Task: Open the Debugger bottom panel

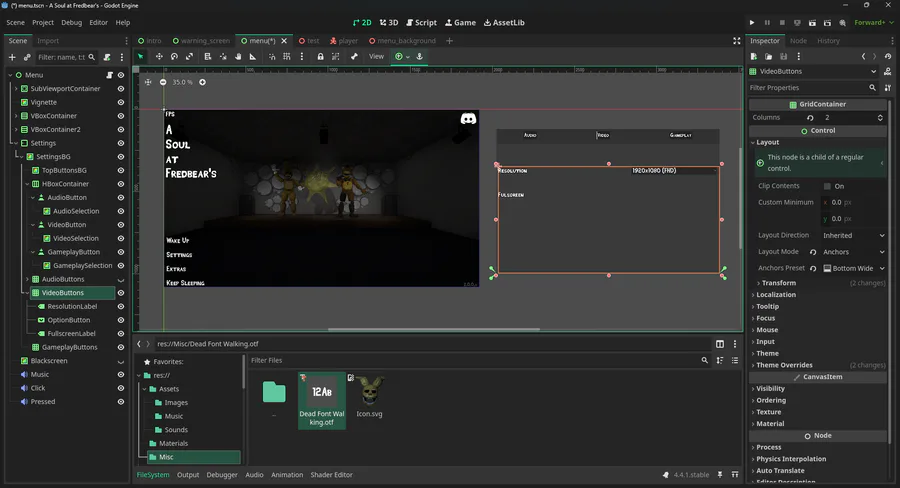Action: pos(222,475)
